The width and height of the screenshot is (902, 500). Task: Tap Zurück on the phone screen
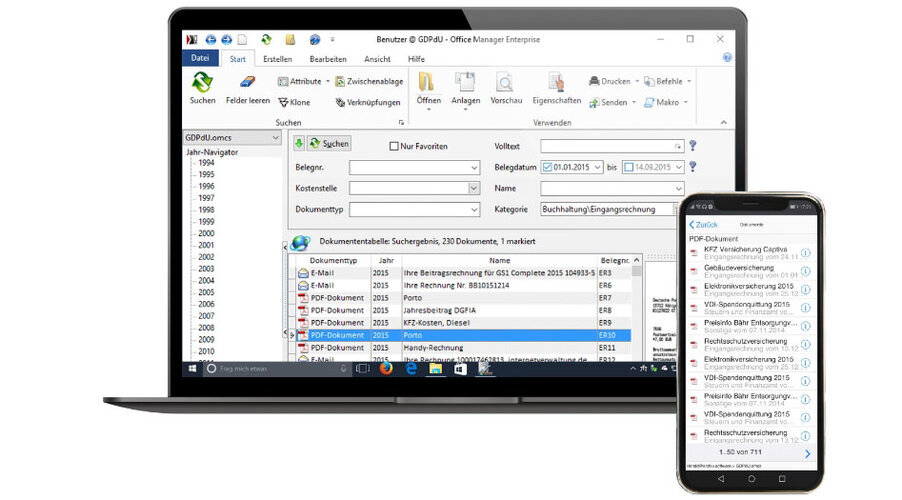[x=703, y=224]
